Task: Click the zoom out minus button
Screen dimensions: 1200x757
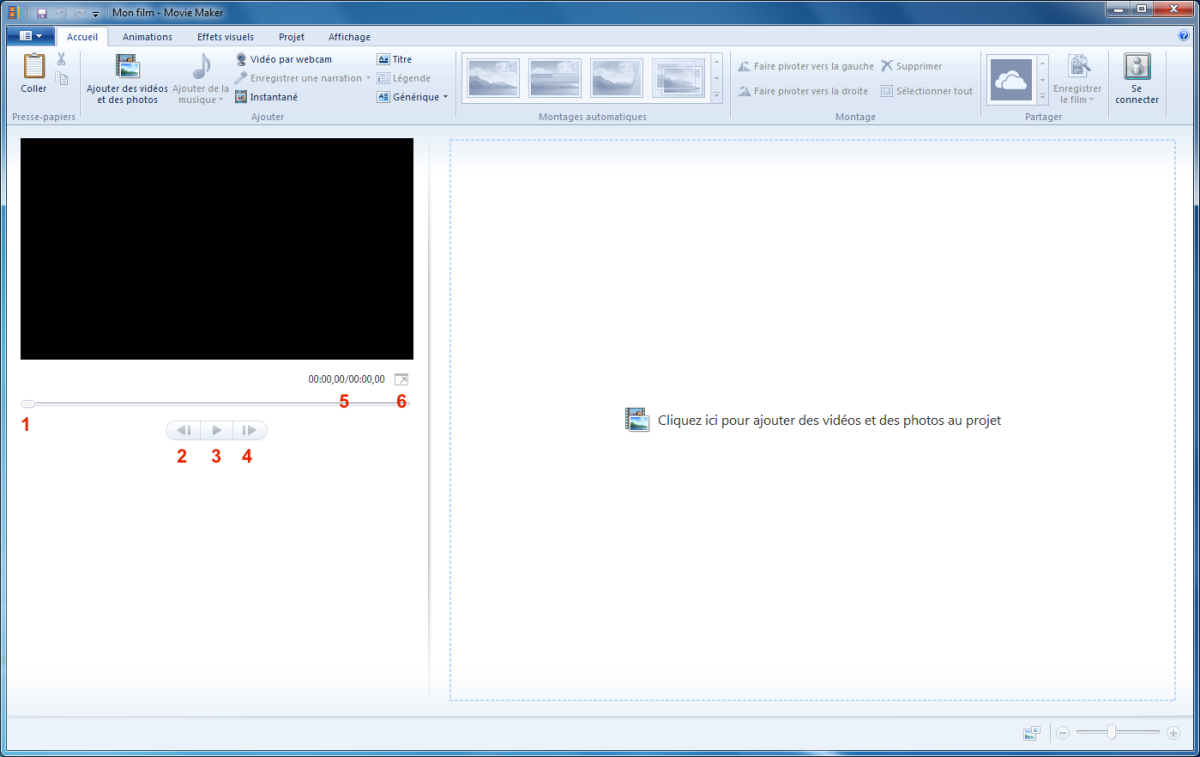Action: [1063, 733]
